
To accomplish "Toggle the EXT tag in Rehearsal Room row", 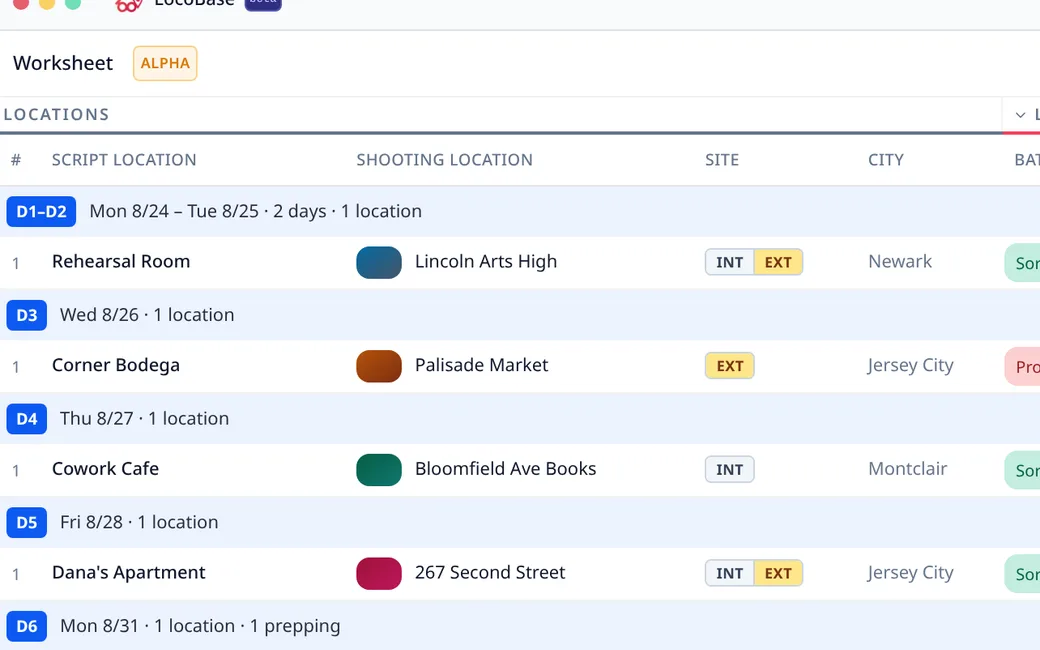I will [778, 262].
